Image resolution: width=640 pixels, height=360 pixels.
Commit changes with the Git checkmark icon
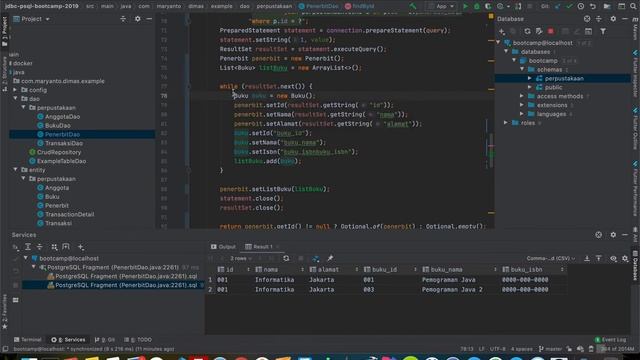pyautogui.click(x=569, y=7)
